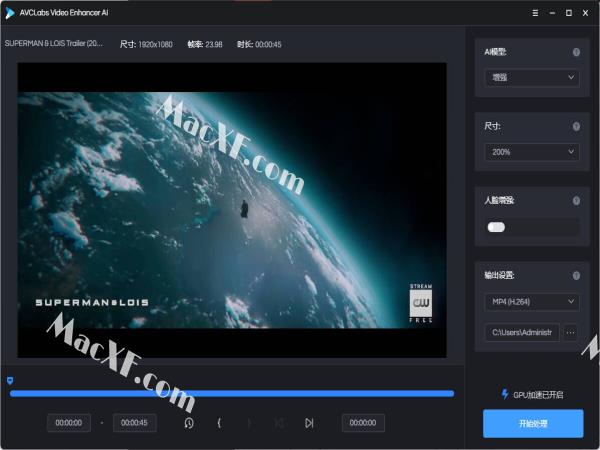Show help for 尺寸 setting
Viewport: 600px width, 450px height.
(x=576, y=126)
